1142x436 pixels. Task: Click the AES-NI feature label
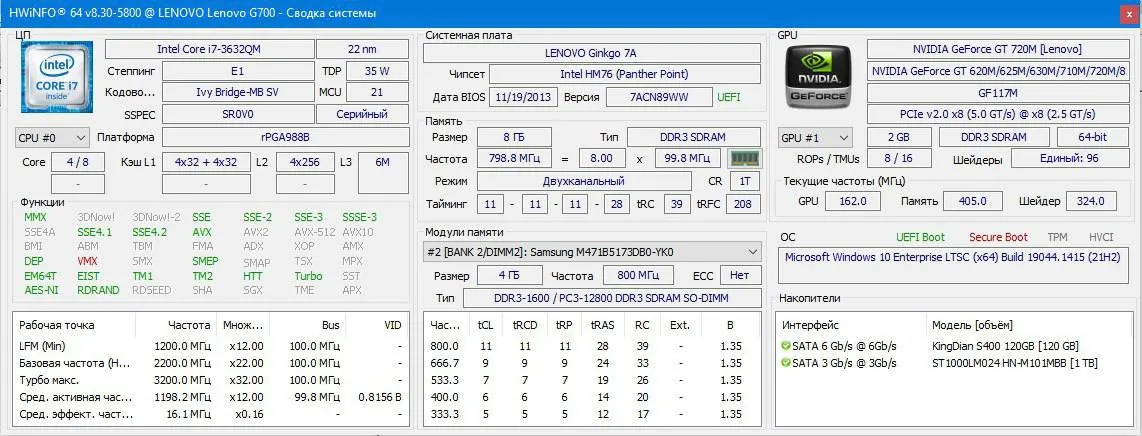(42, 290)
